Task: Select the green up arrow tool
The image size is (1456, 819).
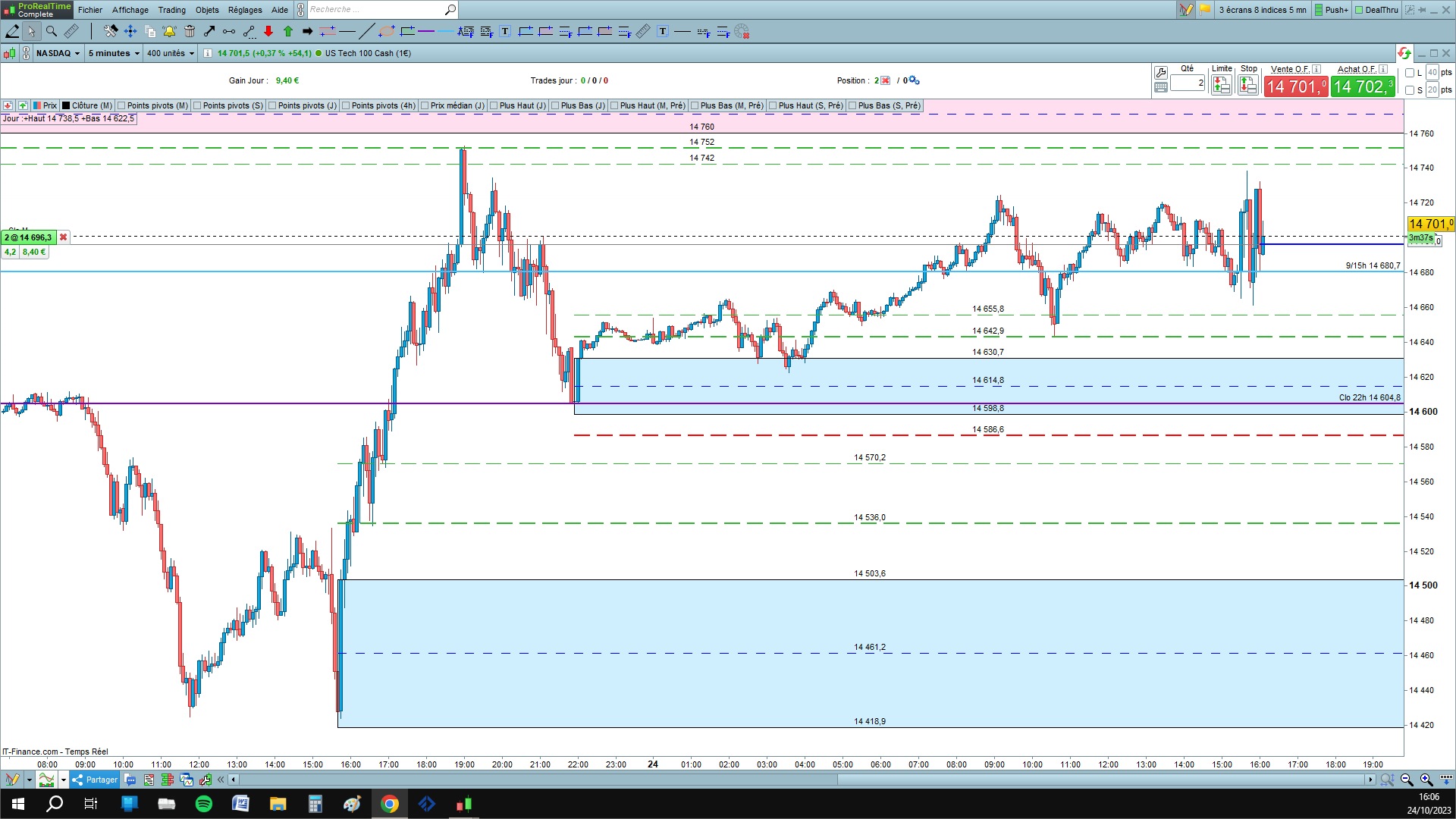Action: click(288, 31)
